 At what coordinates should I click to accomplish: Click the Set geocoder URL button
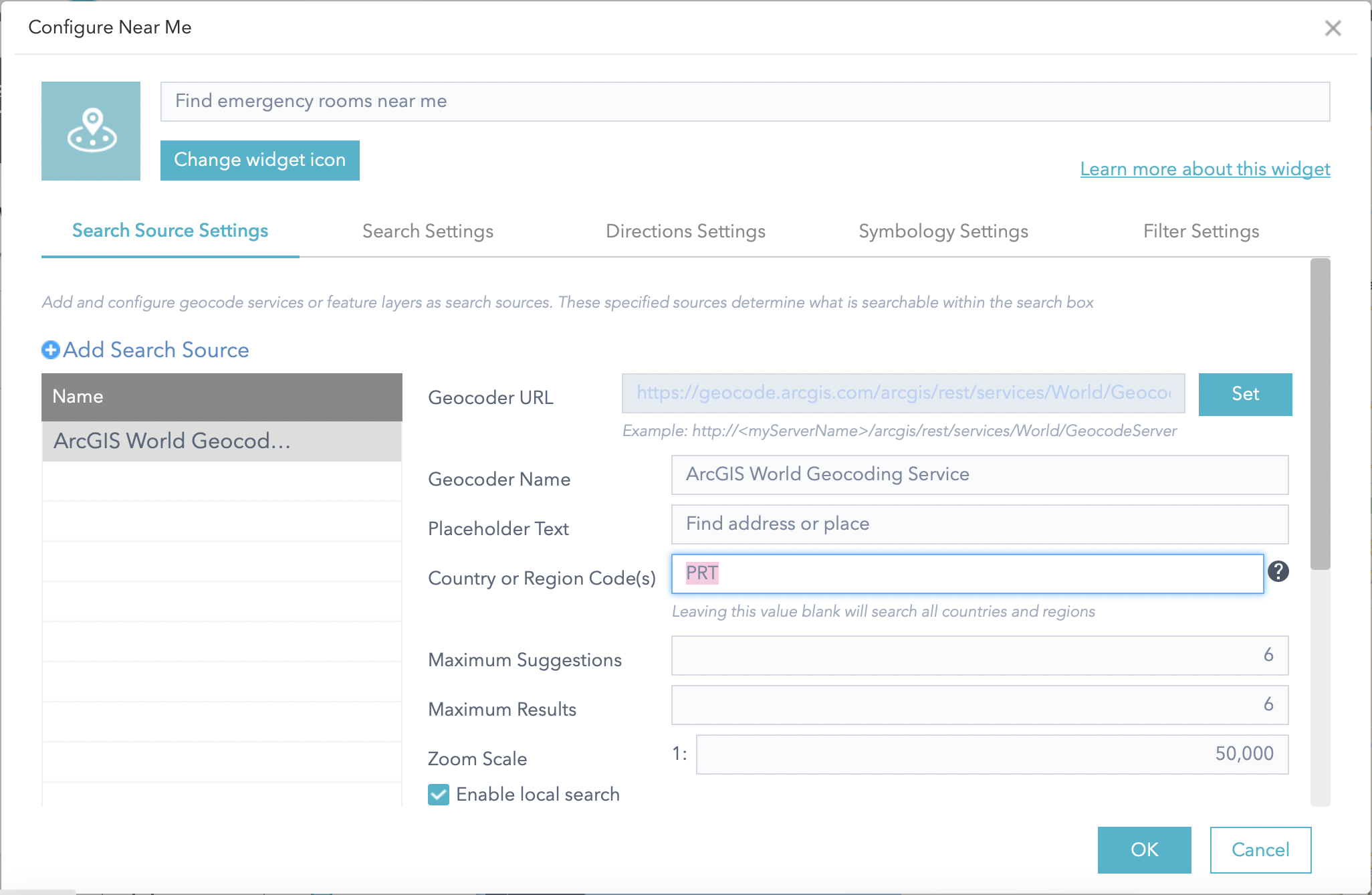point(1245,394)
